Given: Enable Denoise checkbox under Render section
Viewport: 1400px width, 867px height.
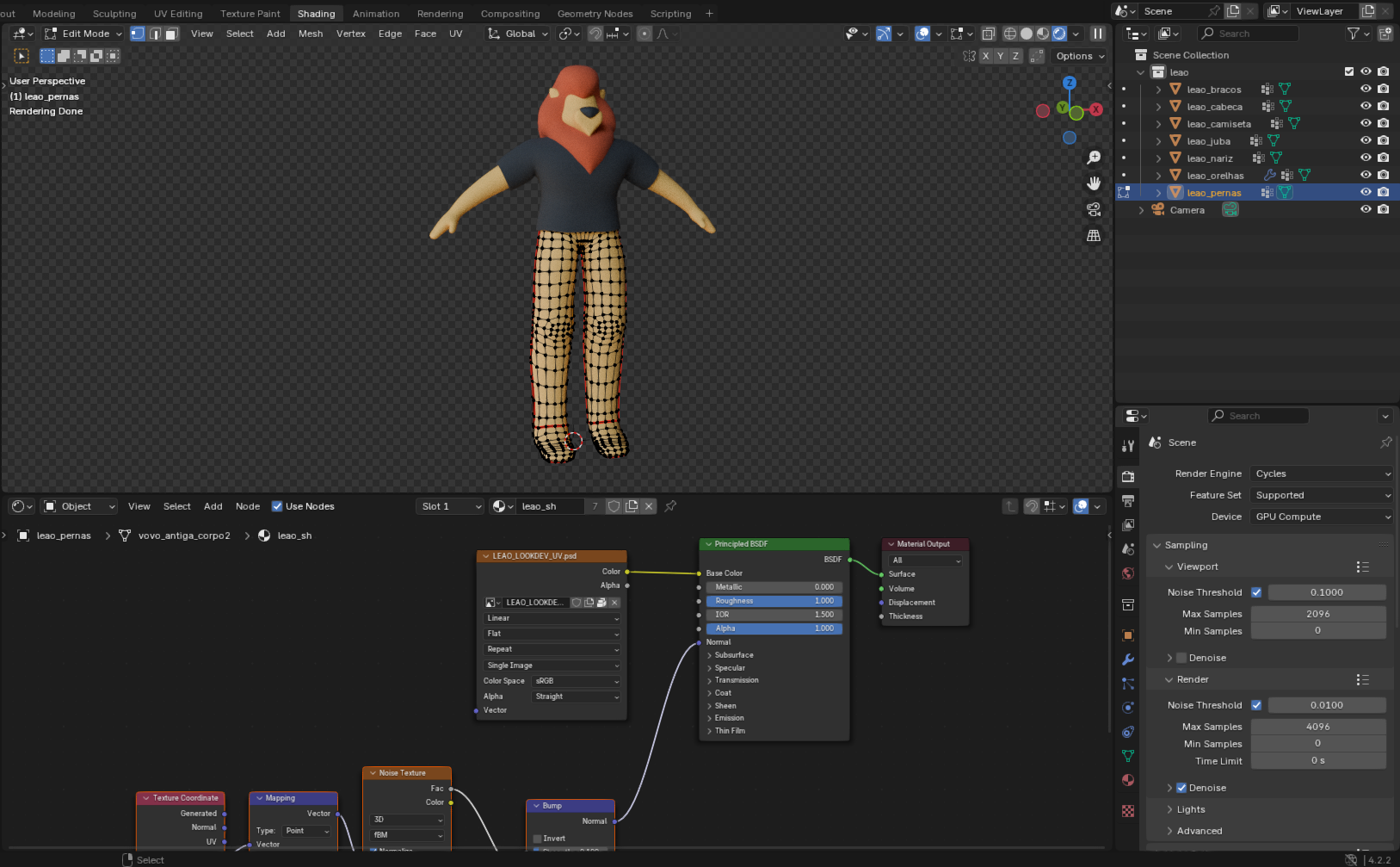Looking at the screenshot, I should click(x=1181, y=788).
